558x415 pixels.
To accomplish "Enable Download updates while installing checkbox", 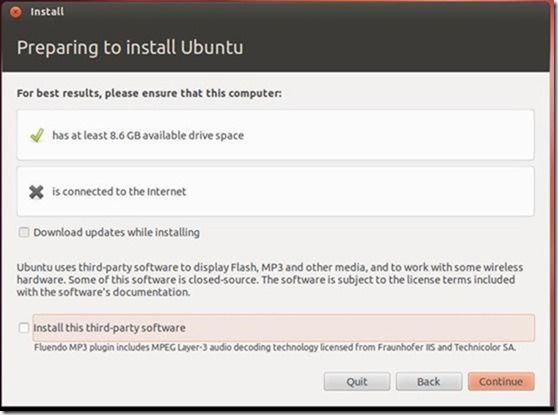I will (24, 232).
